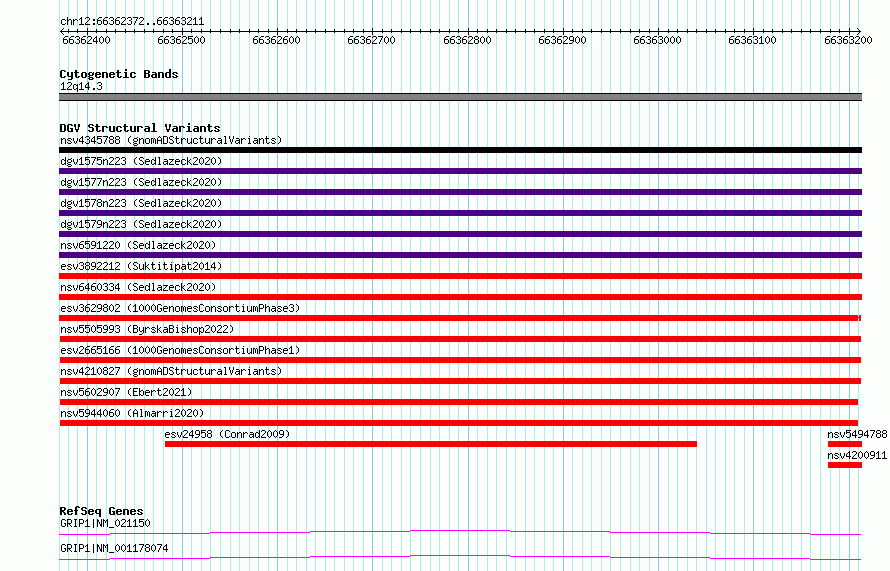
Task: Open the nsv4200911 variant label
Action: click(857, 455)
